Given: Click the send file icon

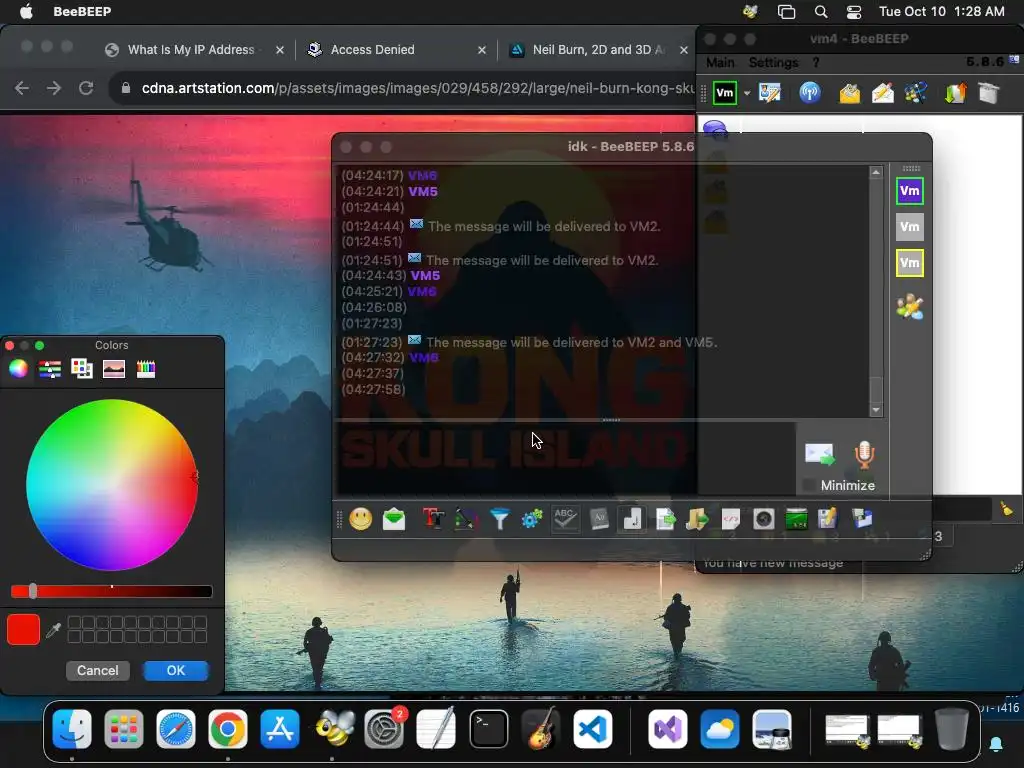Looking at the screenshot, I should click(x=665, y=519).
